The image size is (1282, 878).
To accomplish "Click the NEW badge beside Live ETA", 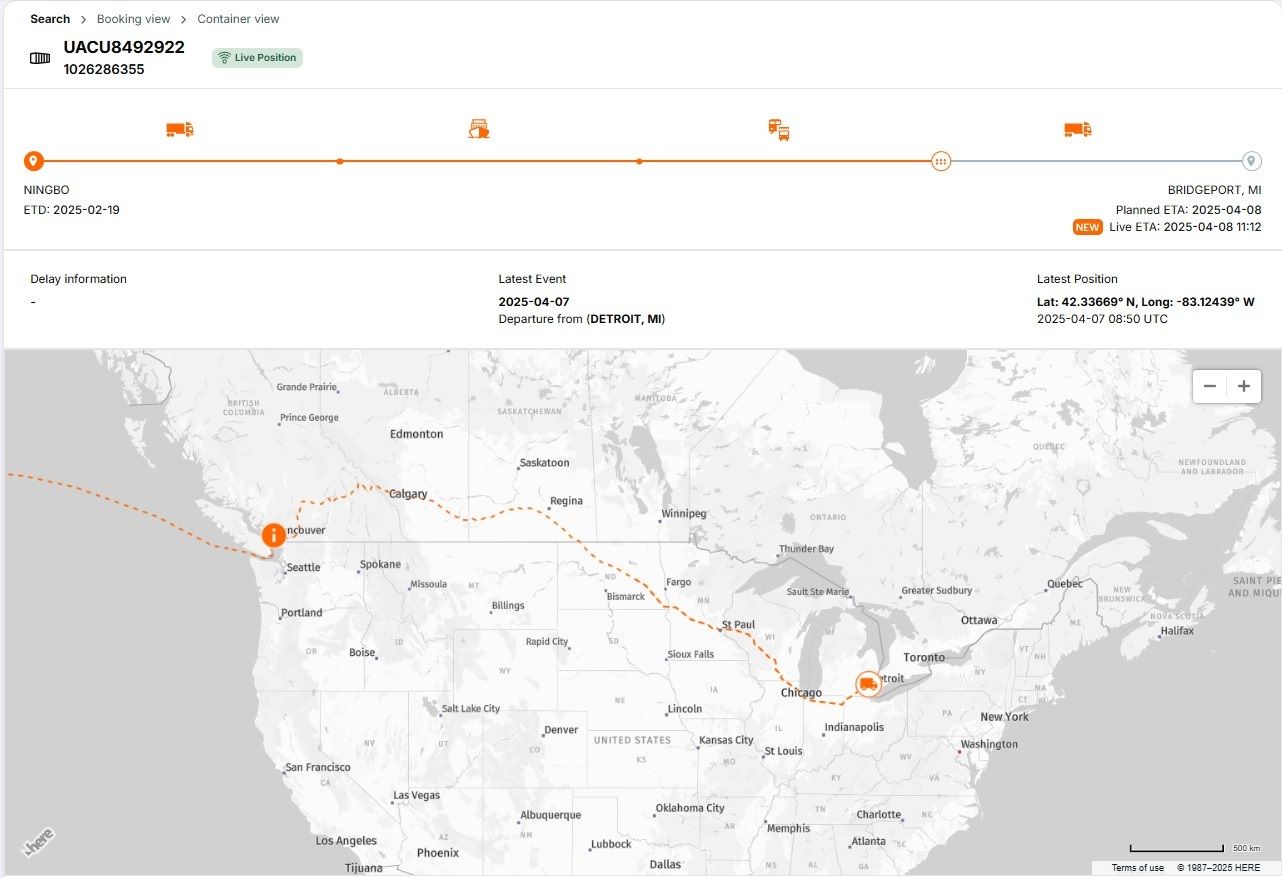I will 1087,227.
